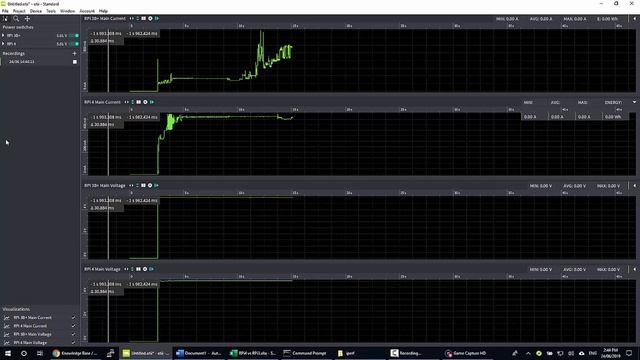
Task: Click horizontal-fit arrows icon for RPI 4 Main Current
Action: [127, 102]
